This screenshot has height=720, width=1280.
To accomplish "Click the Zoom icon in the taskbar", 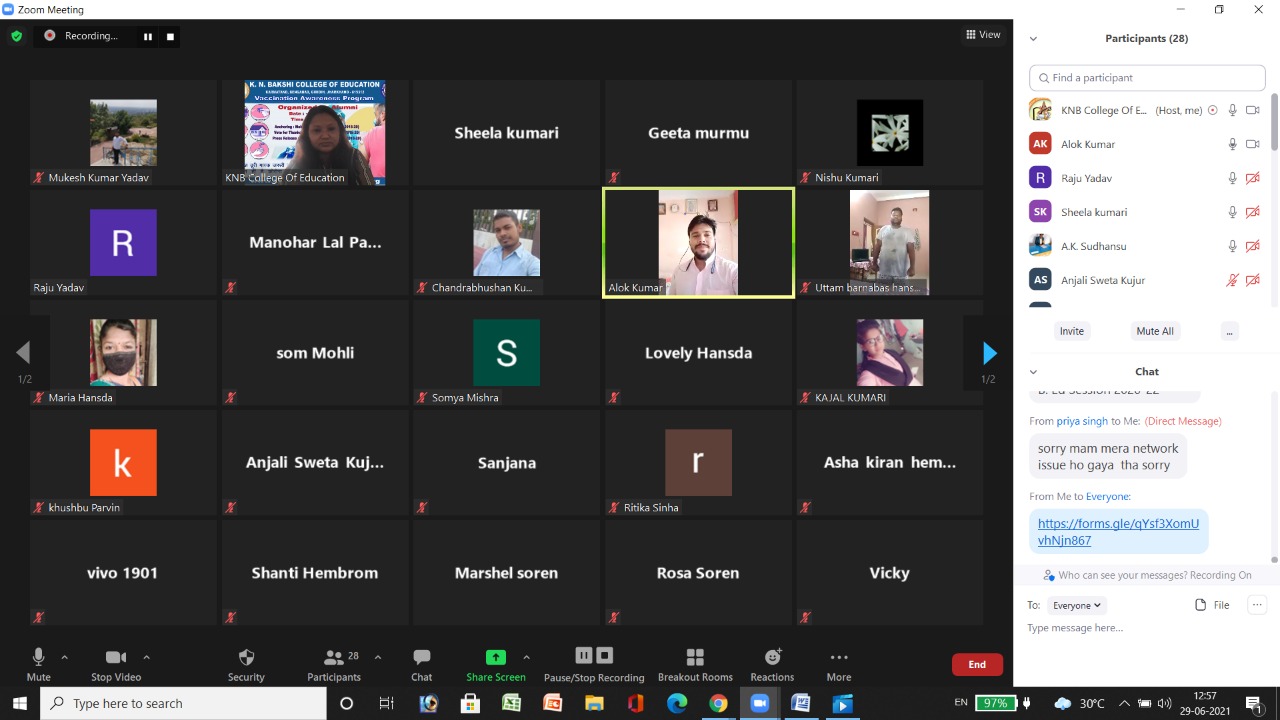I will click(759, 703).
